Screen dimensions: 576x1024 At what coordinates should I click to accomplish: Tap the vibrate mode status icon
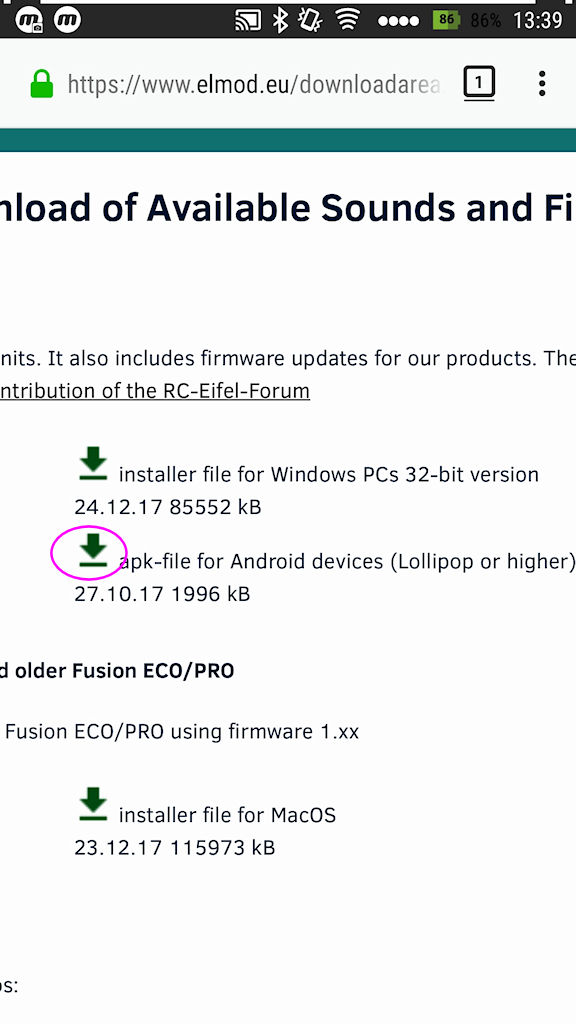tap(310, 20)
